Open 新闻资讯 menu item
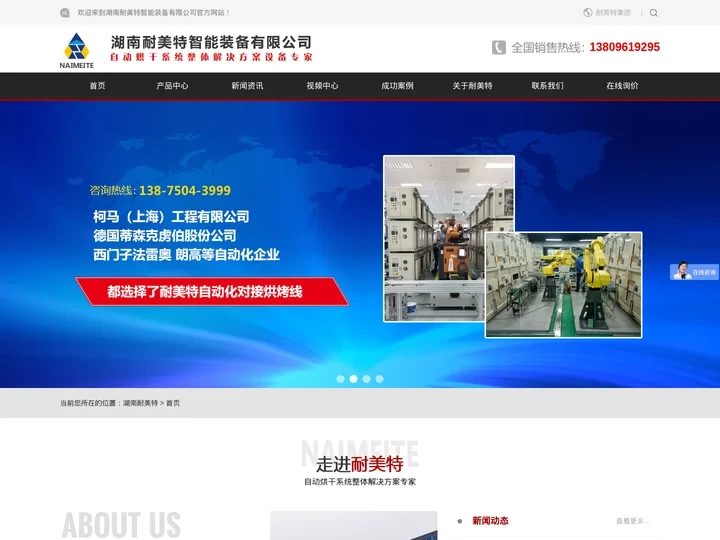The width and height of the screenshot is (720, 540). [247, 86]
